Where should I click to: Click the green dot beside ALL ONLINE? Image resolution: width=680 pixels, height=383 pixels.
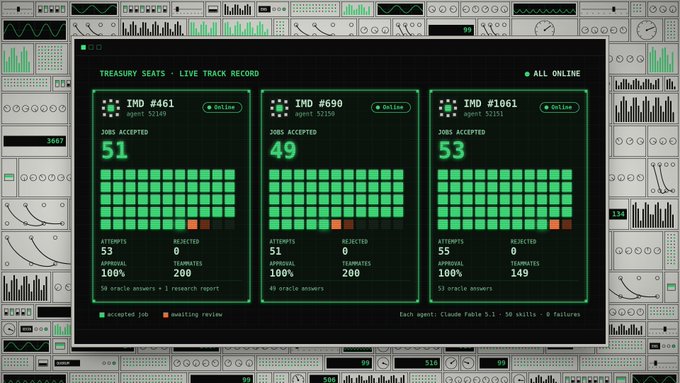click(527, 74)
